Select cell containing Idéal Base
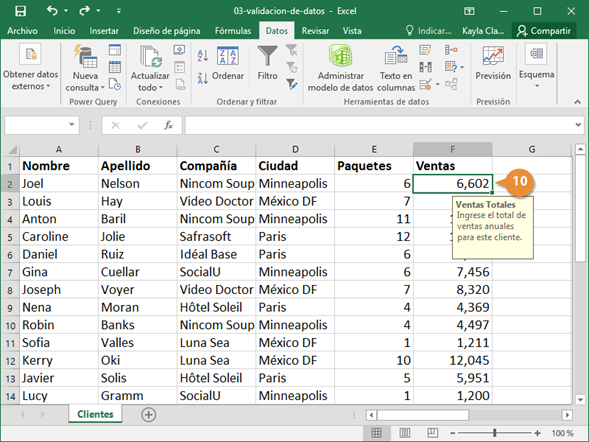 click(x=216, y=255)
